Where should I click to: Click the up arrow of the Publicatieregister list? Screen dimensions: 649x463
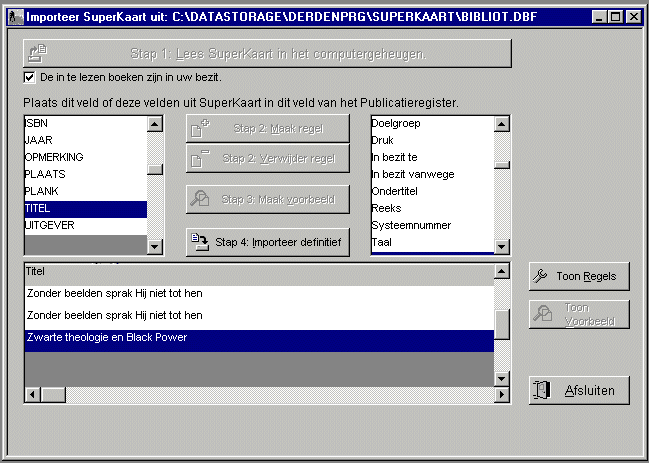[502, 124]
